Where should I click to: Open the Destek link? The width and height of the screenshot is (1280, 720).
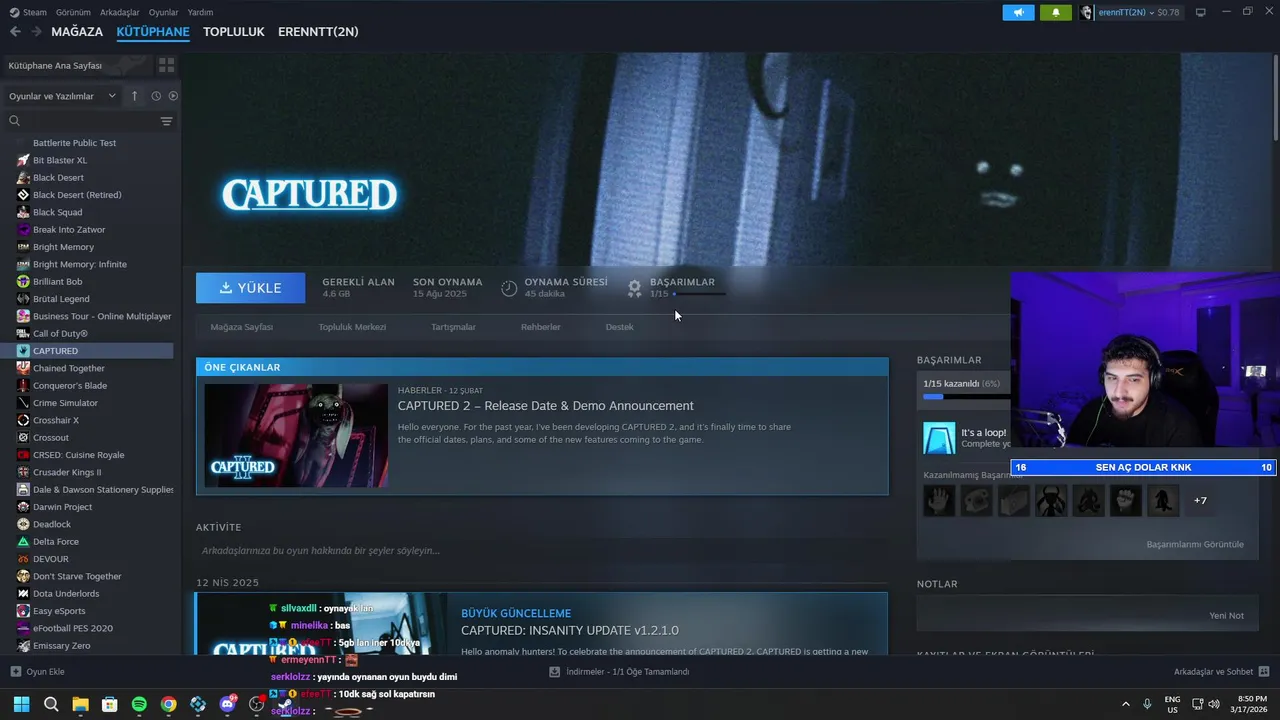click(x=619, y=327)
